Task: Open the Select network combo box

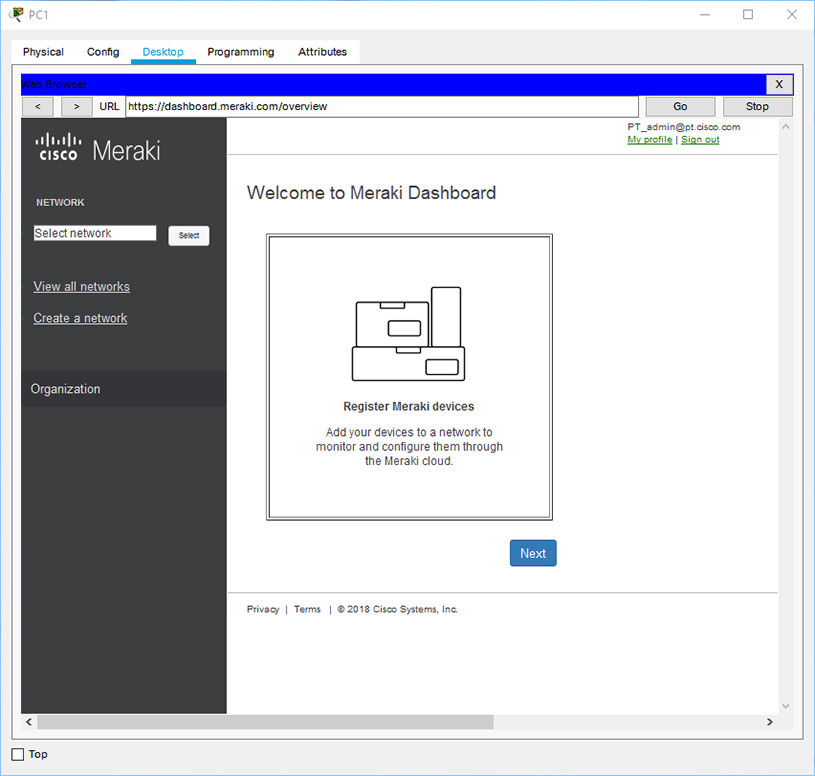Action: [x=95, y=233]
